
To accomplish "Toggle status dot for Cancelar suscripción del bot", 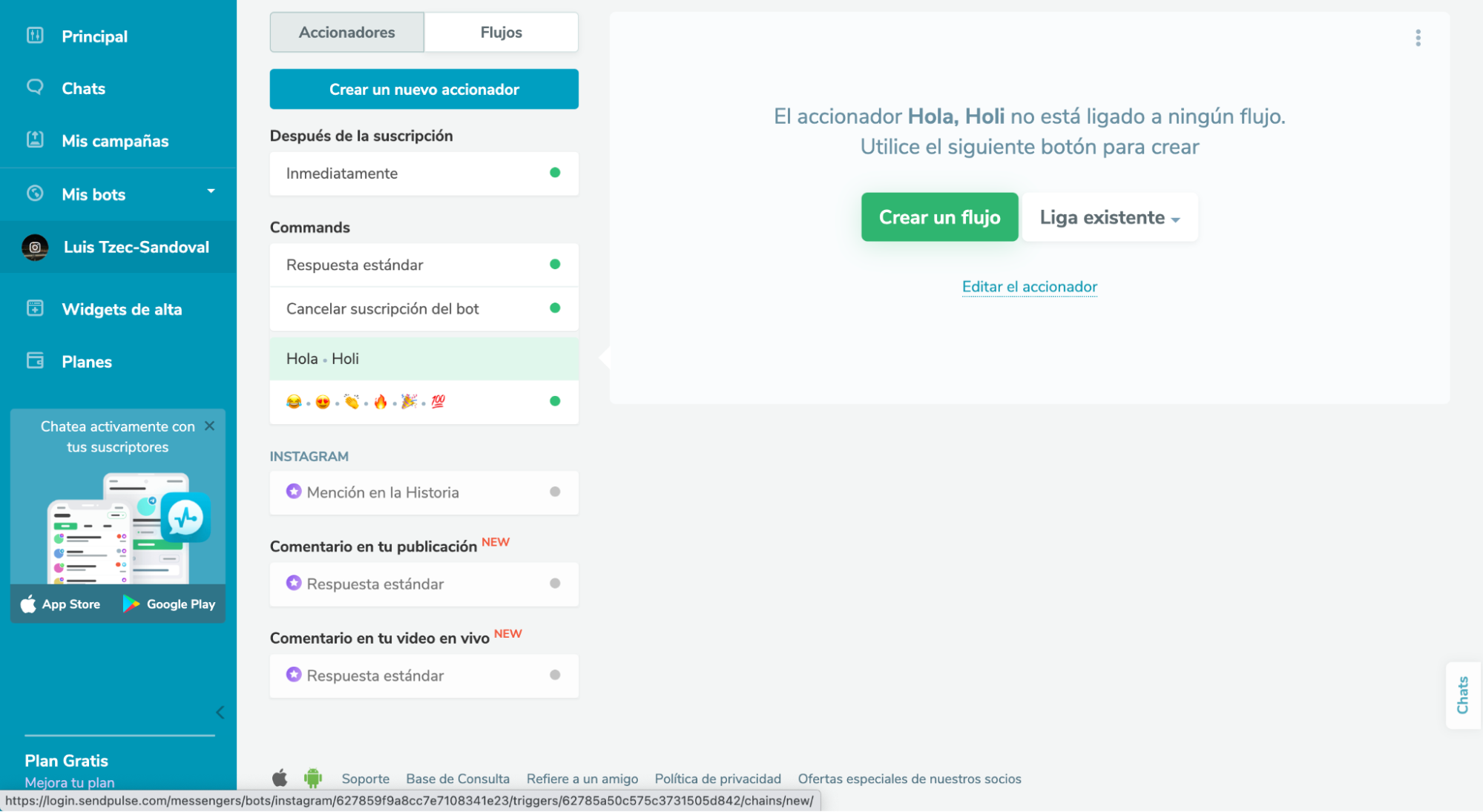I will click(555, 308).
